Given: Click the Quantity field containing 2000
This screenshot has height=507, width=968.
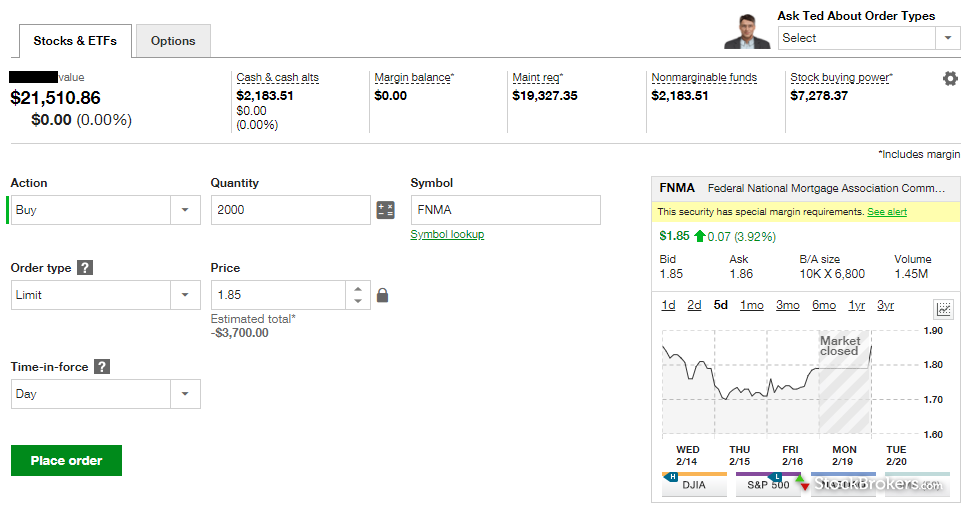Looking at the screenshot, I should [291, 210].
